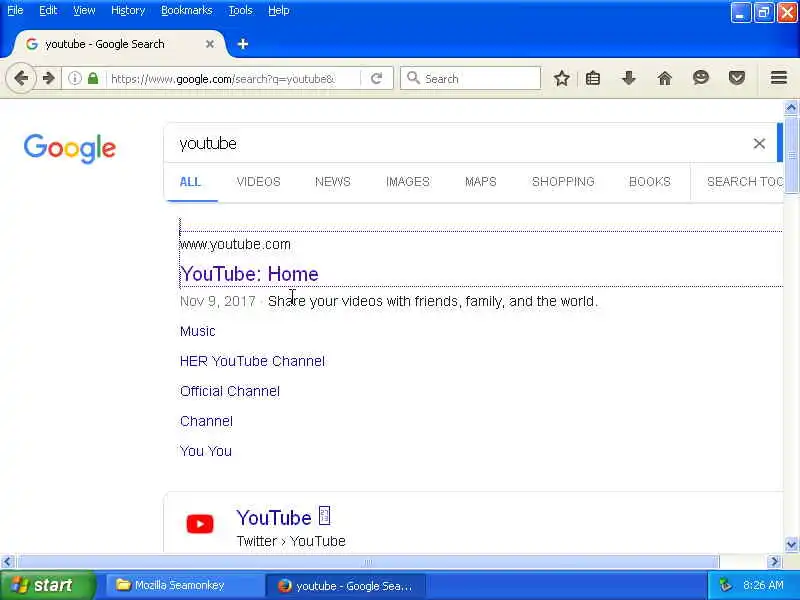Go to the home page icon
Screen dimensions: 800x600
tap(664, 78)
